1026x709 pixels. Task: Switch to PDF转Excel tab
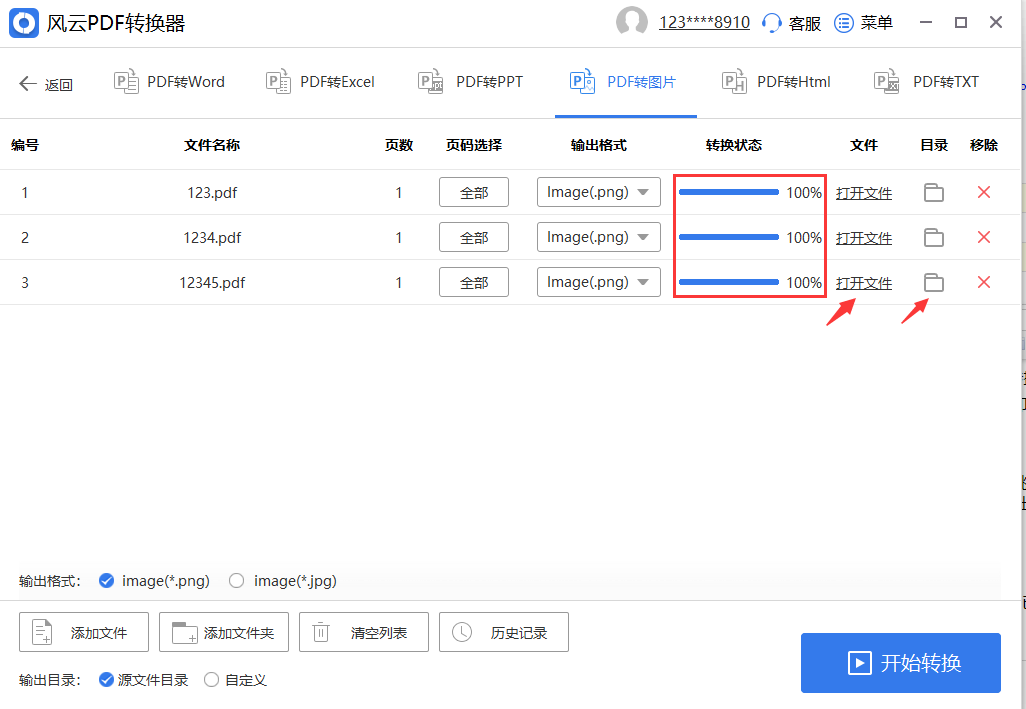(320, 82)
